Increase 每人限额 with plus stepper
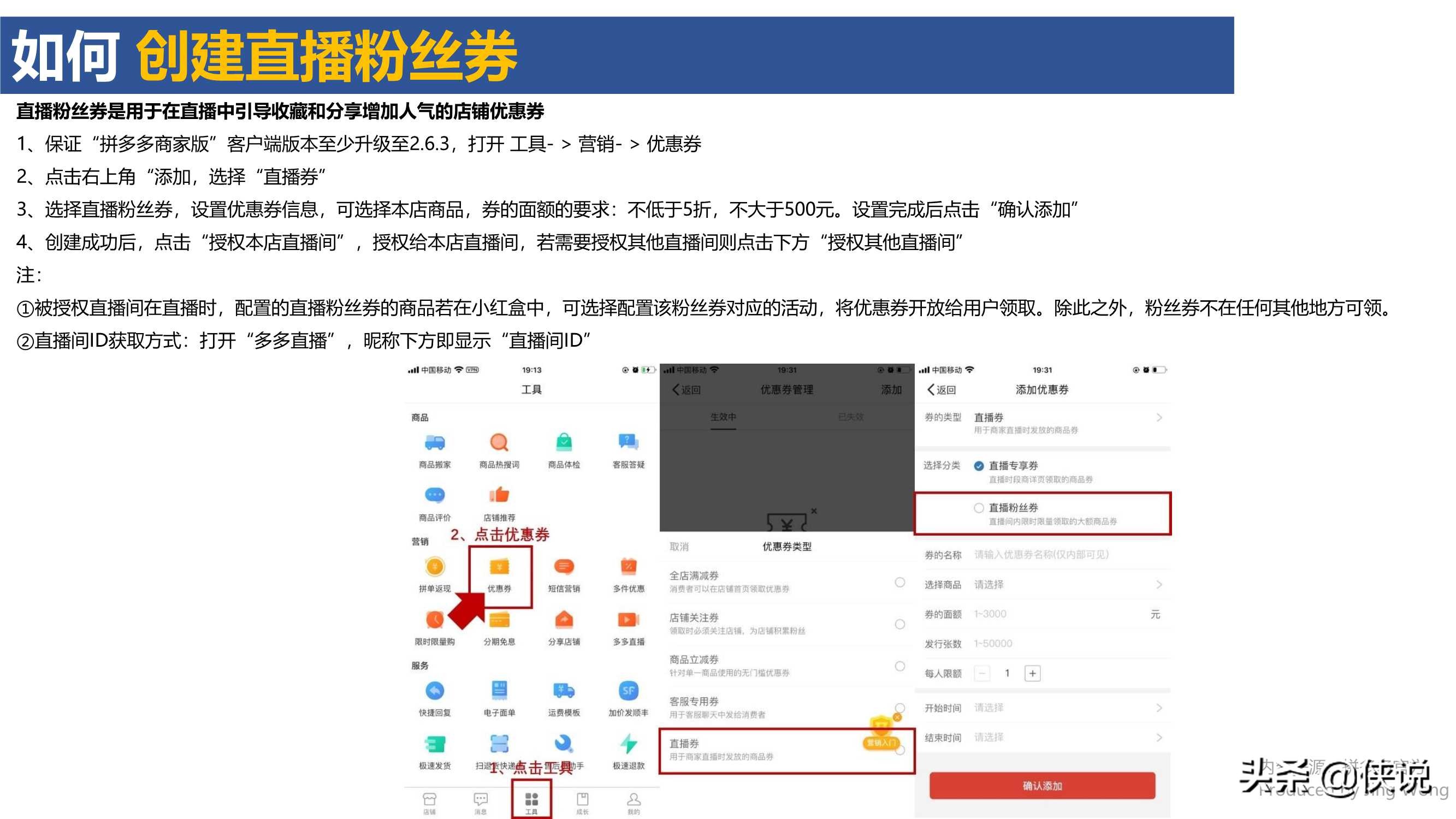This screenshot has height=819, width=1456. (x=1033, y=673)
